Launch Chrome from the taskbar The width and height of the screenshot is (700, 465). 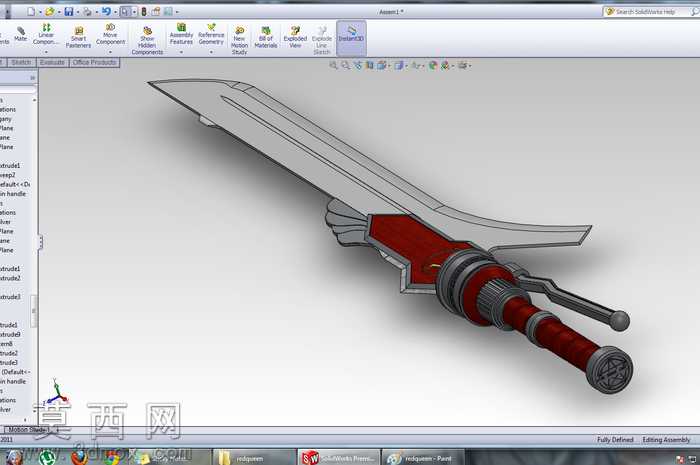(111, 458)
